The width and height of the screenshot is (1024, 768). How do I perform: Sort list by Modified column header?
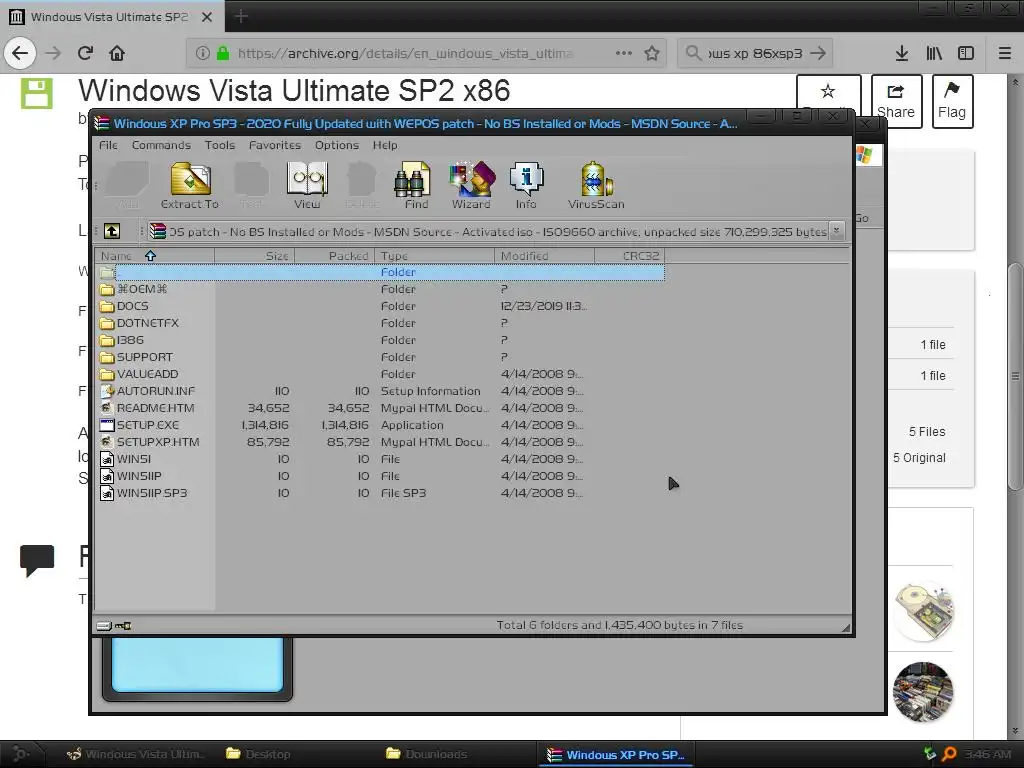[x=545, y=256]
